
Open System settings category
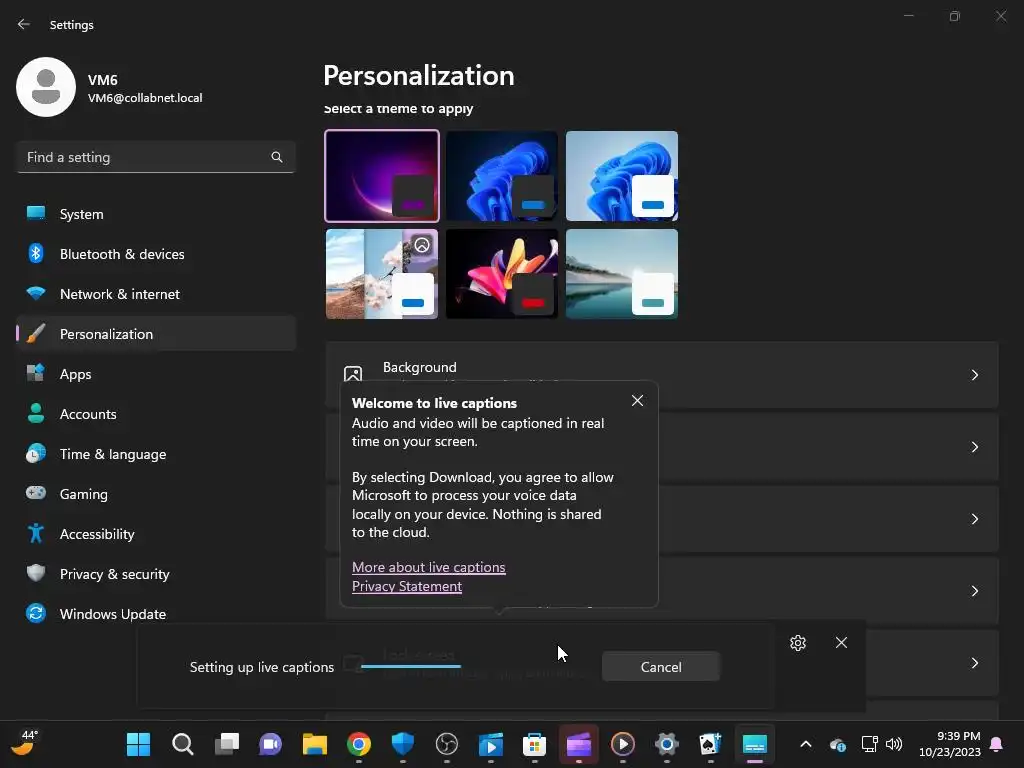[155, 214]
